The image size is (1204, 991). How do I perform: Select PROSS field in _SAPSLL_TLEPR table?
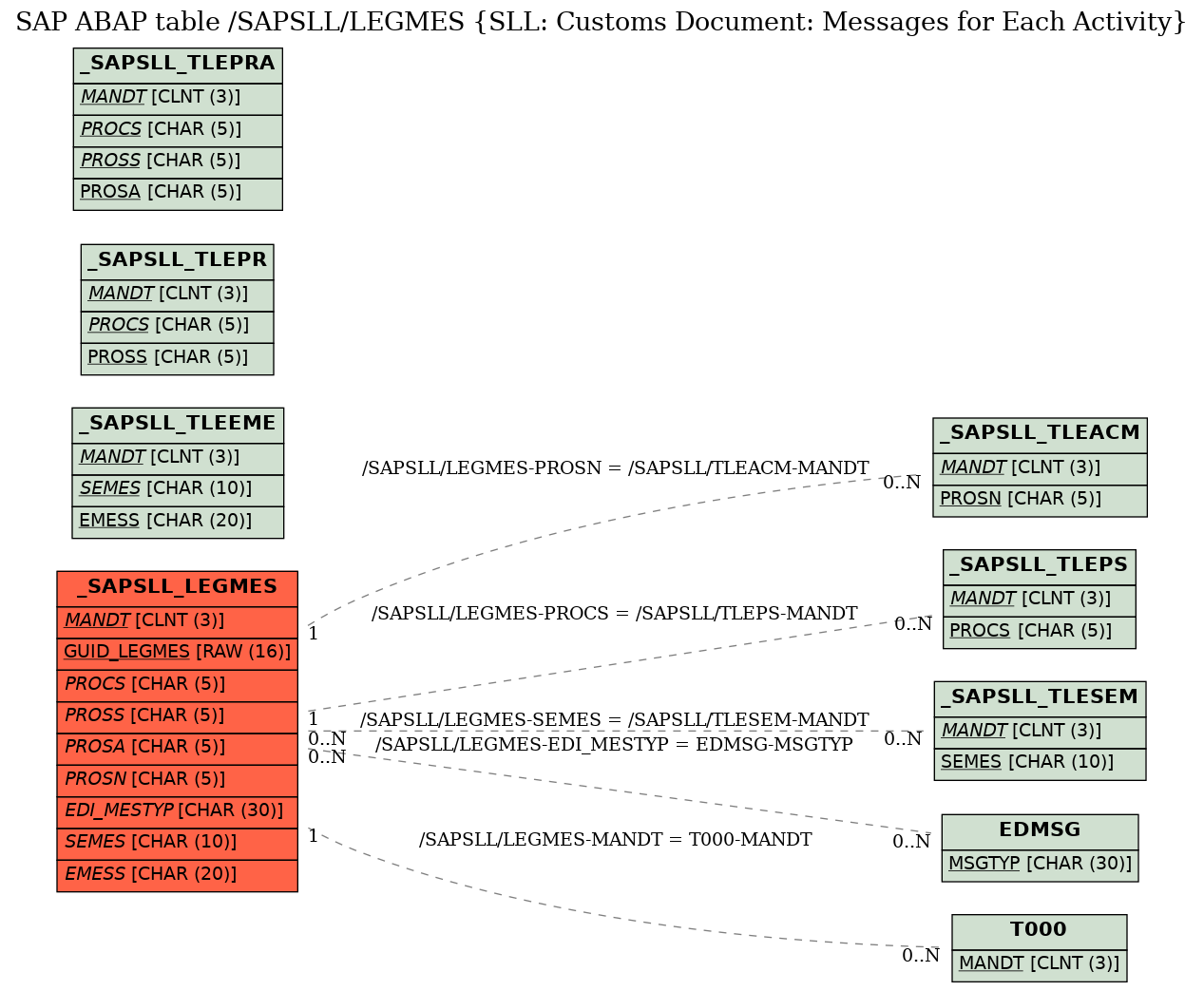[178, 359]
